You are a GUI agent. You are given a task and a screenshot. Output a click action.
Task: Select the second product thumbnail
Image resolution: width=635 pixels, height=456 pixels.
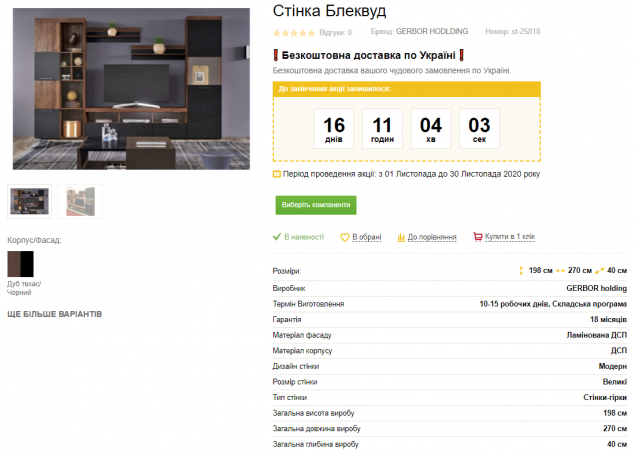click(80, 202)
